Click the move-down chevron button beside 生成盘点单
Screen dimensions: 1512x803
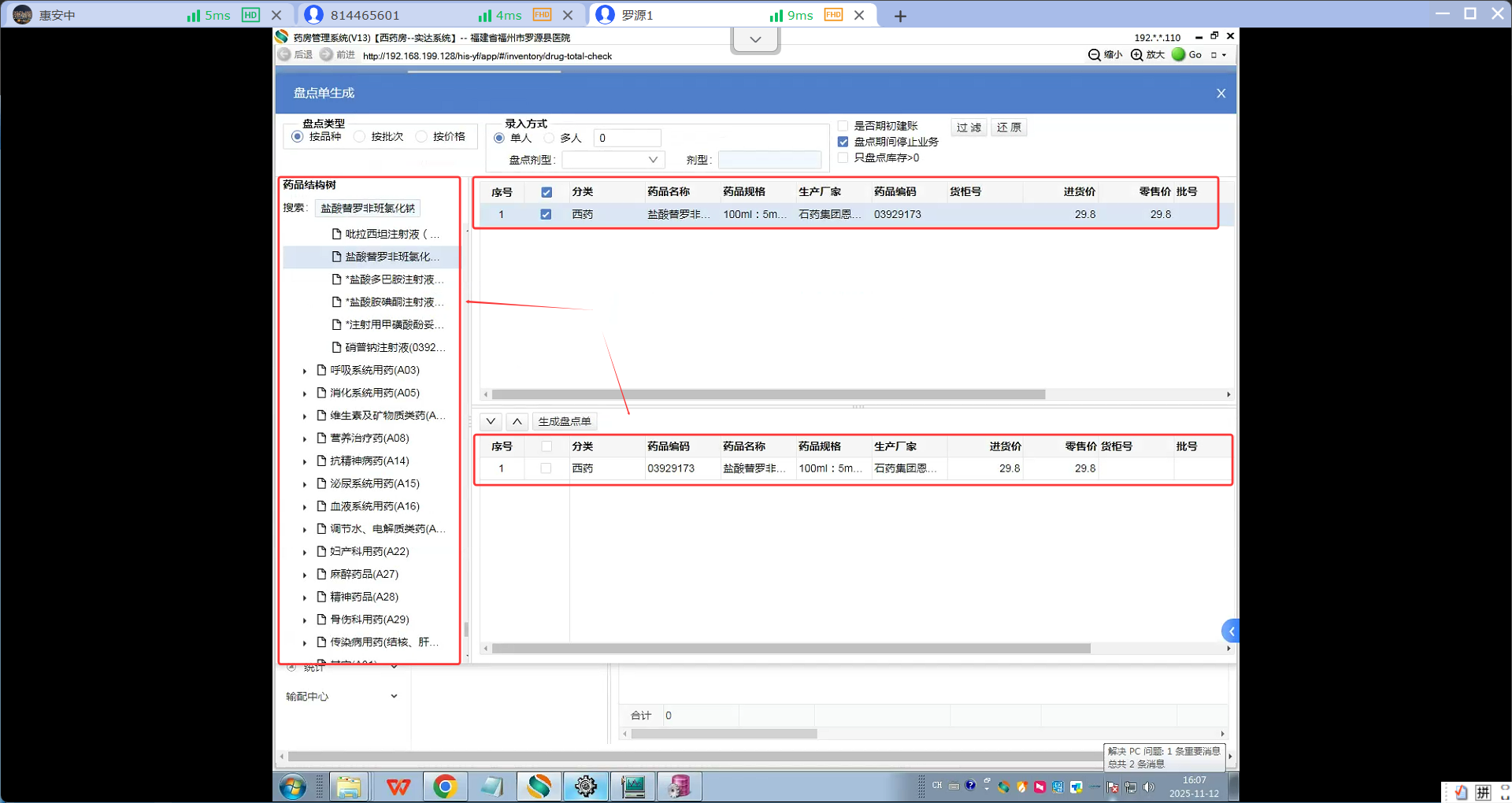(x=491, y=421)
